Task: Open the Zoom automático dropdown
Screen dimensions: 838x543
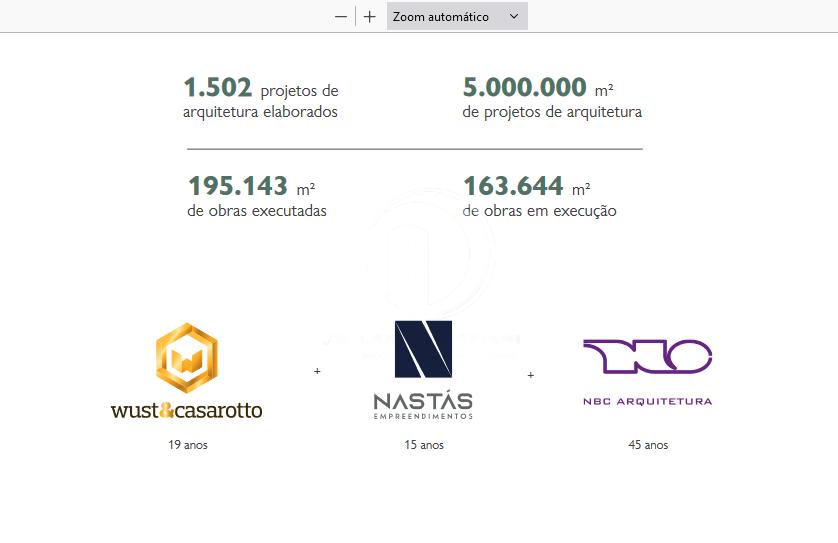Action: coord(457,17)
